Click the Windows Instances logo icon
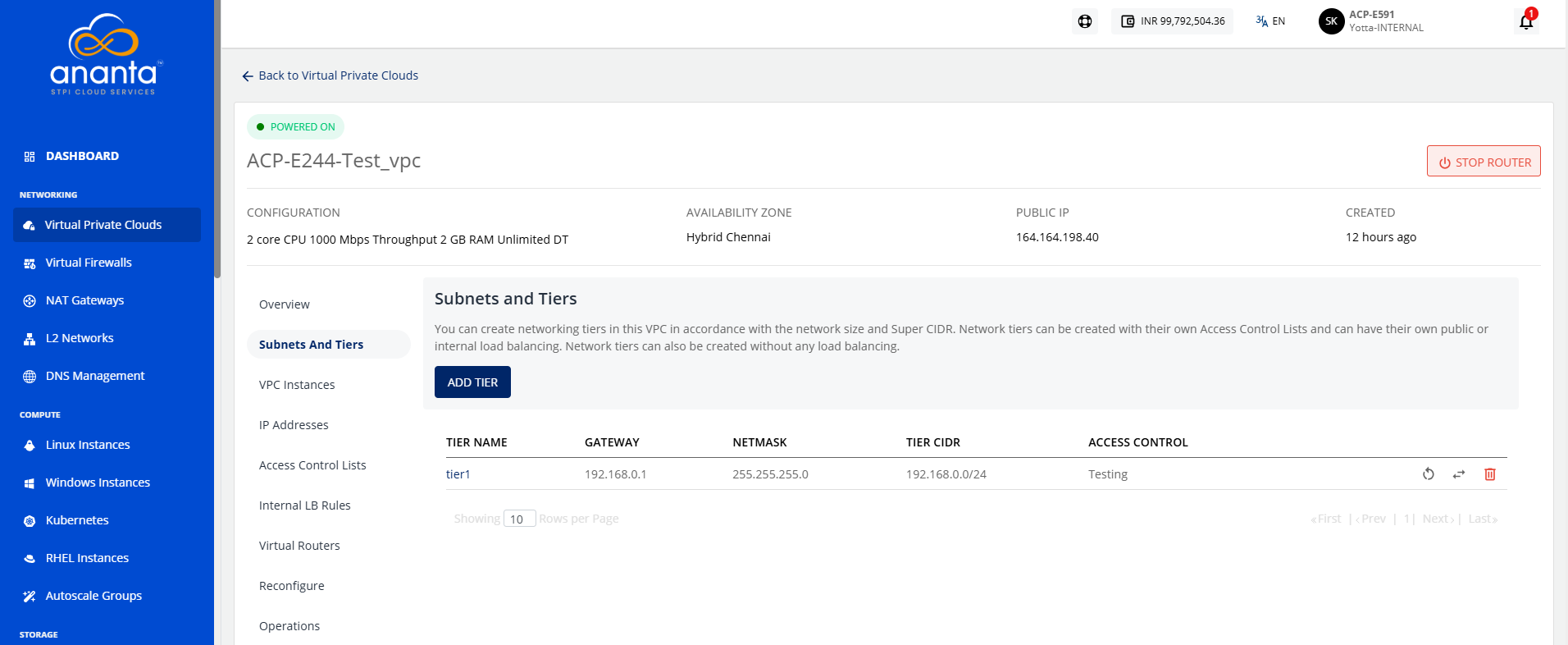The height and width of the screenshot is (645, 1568). click(30, 483)
